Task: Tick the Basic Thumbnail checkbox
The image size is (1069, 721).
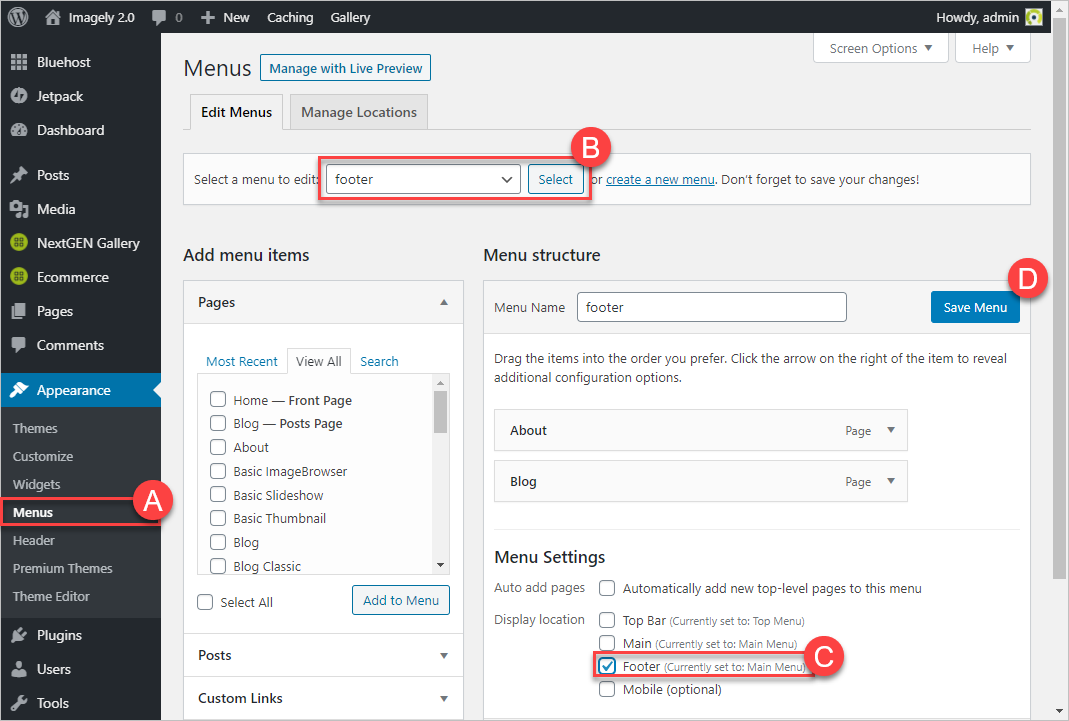Action: [218, 518]
